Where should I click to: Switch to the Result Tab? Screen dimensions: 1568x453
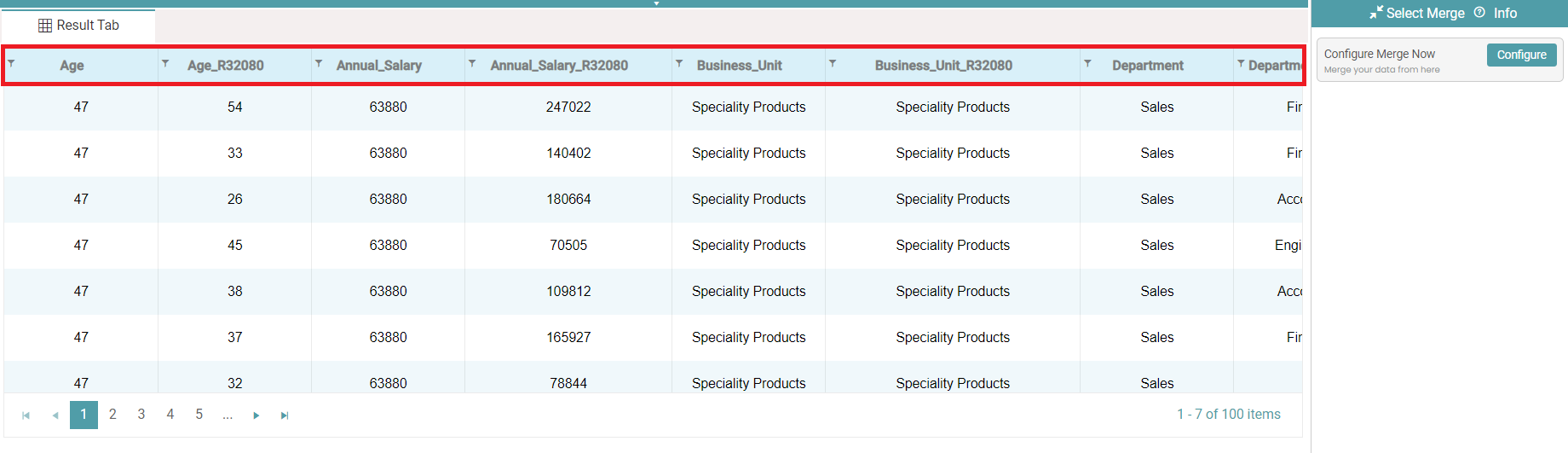pyautogui.click(x=78, y=26)
